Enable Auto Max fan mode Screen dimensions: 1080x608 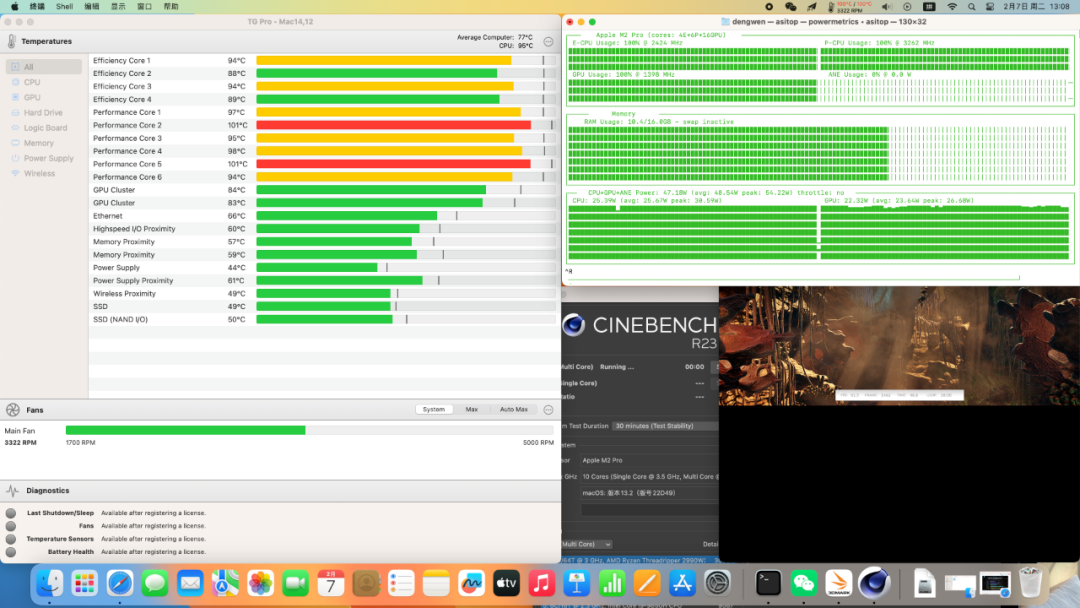[x=513, y=409]
